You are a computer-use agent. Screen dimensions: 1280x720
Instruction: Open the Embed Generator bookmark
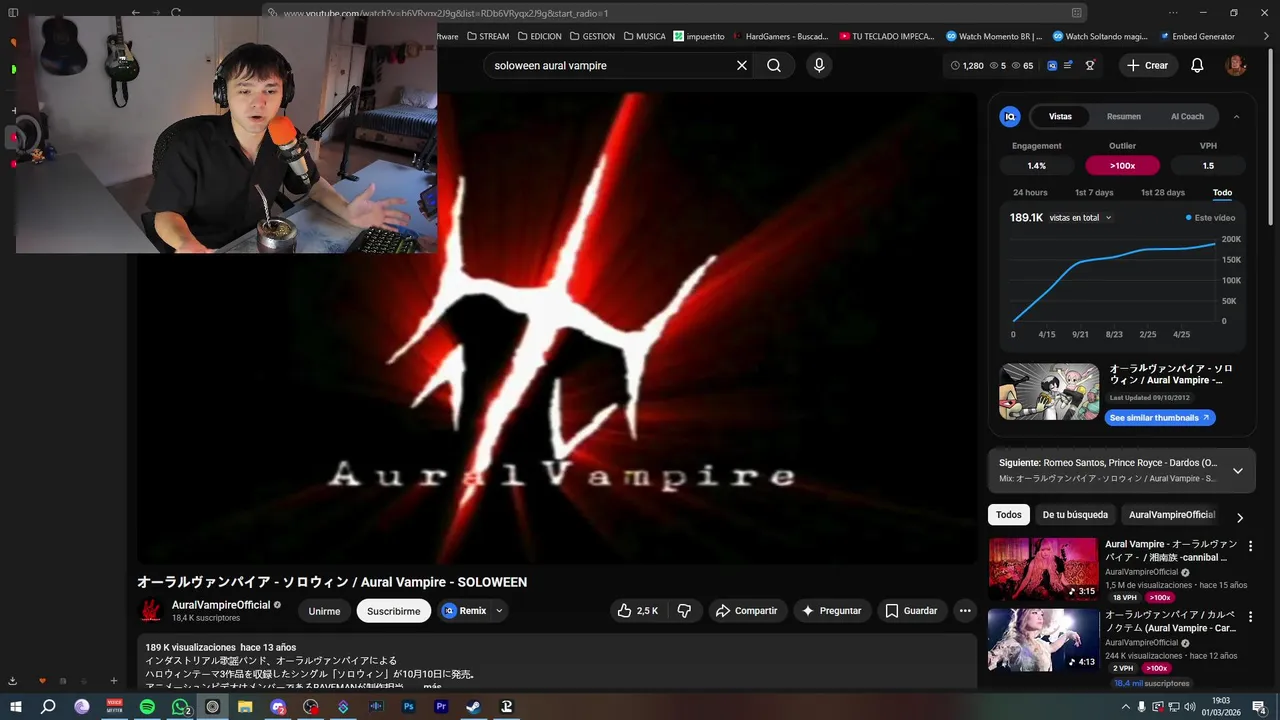pos(1197,37)
